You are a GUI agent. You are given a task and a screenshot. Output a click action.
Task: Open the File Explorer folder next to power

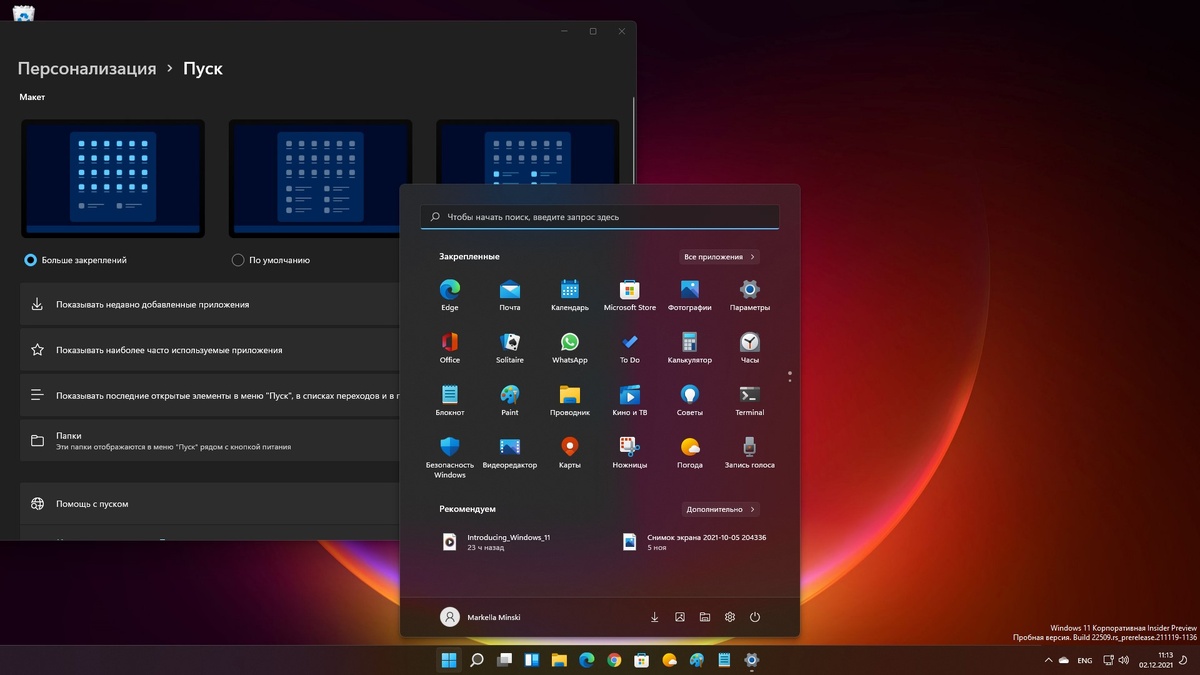coord(705,617)
